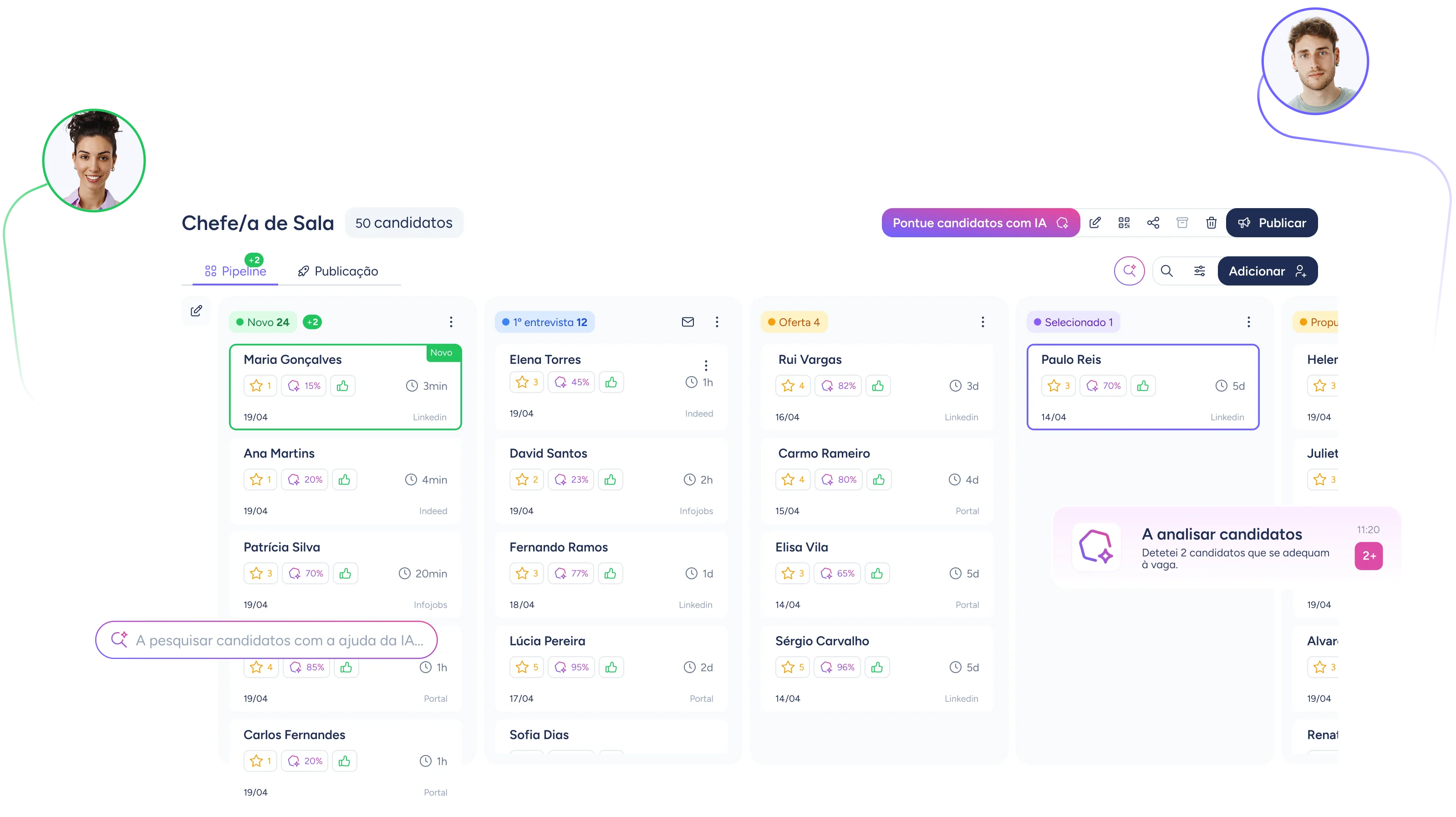Screen dimensions: 1456x817
Task: Click the 3min clock on Maria Gonçalves
Action: [427, 386]
